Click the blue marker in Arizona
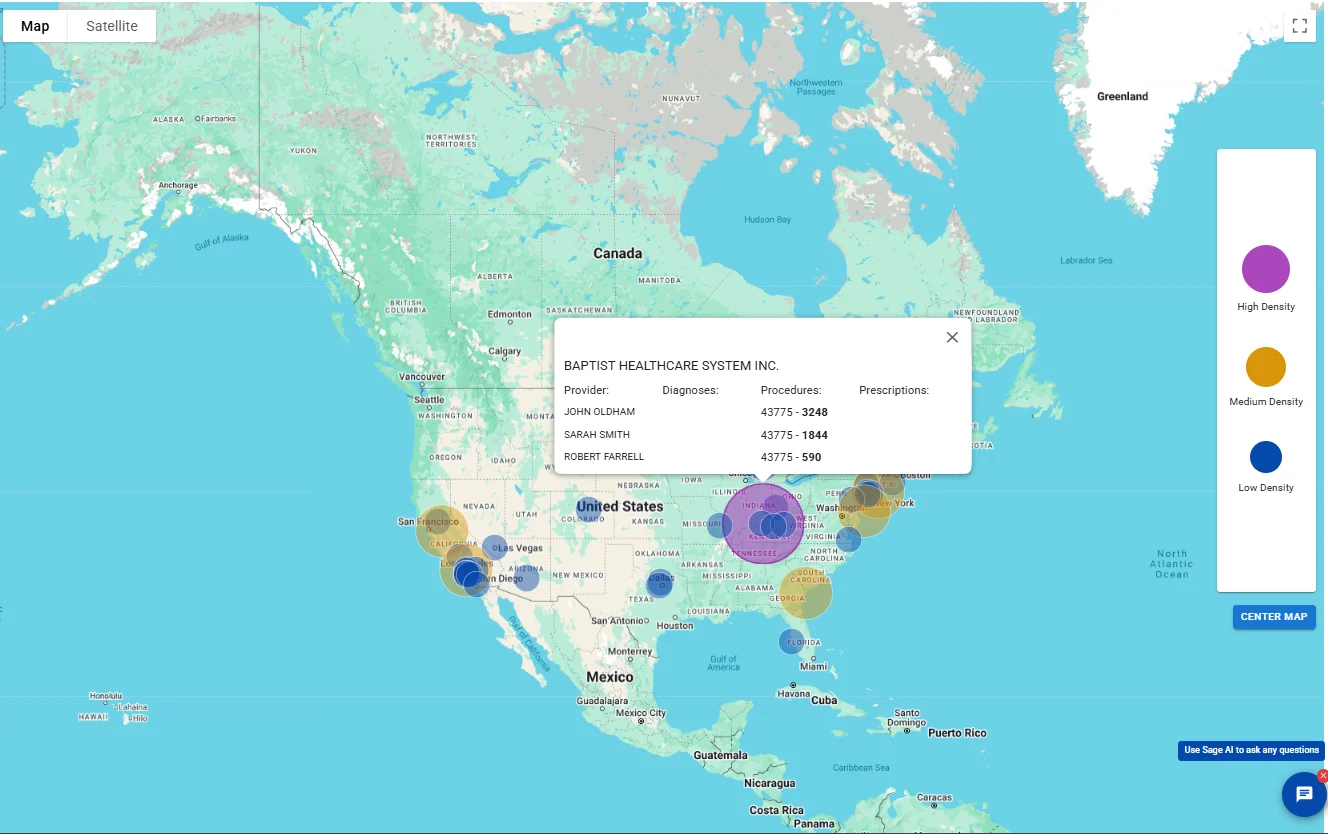 pyautogui.click(x=527, y=577)
